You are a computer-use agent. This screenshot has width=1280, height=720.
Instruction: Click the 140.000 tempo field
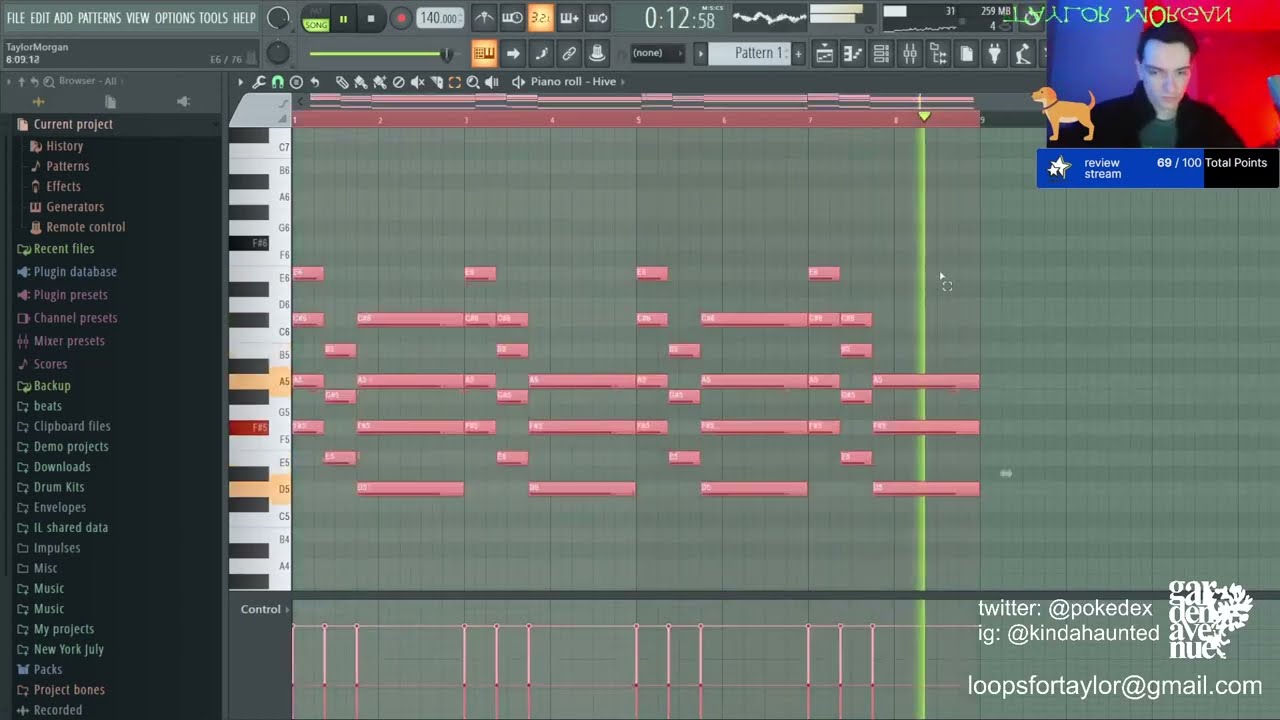(x=439, y=18)
